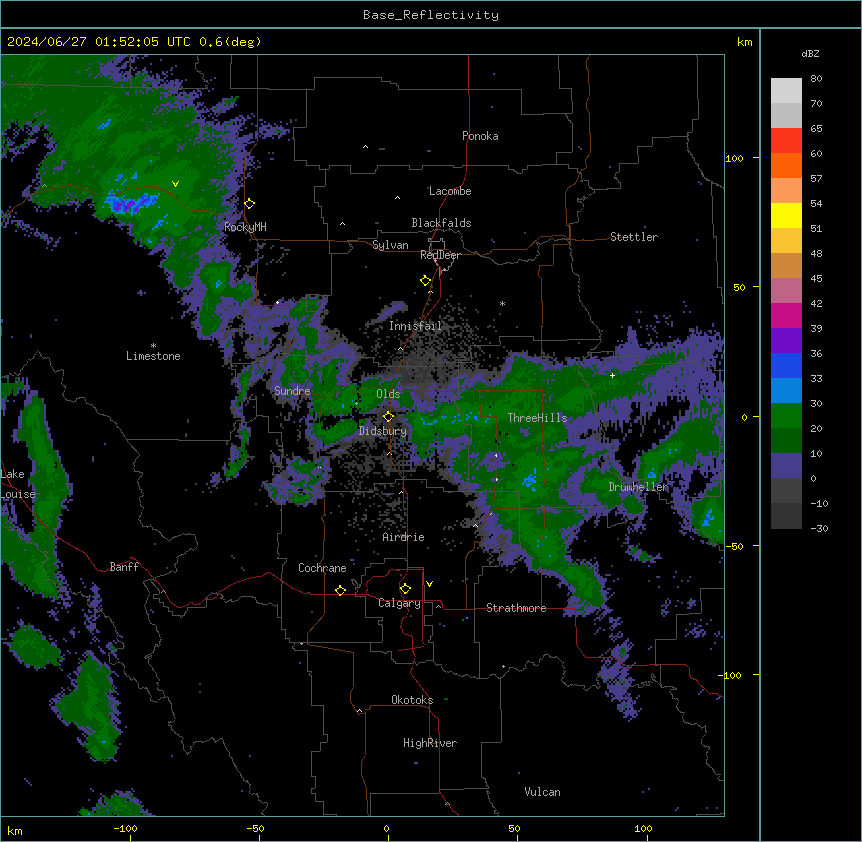This screenshot has width=862, height=842.
Task: Click the Olds town label
Action: pyautogui.click(x=388, y=394)
